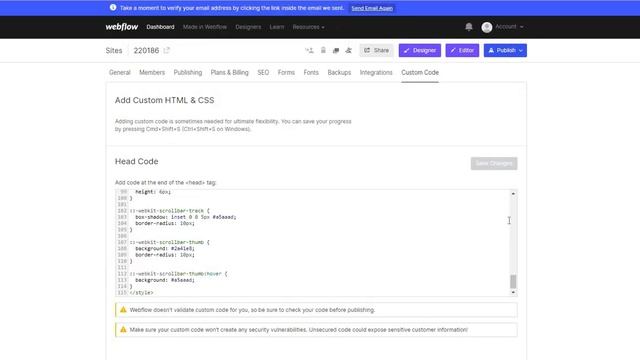Click site name 220186

[146, 50]
